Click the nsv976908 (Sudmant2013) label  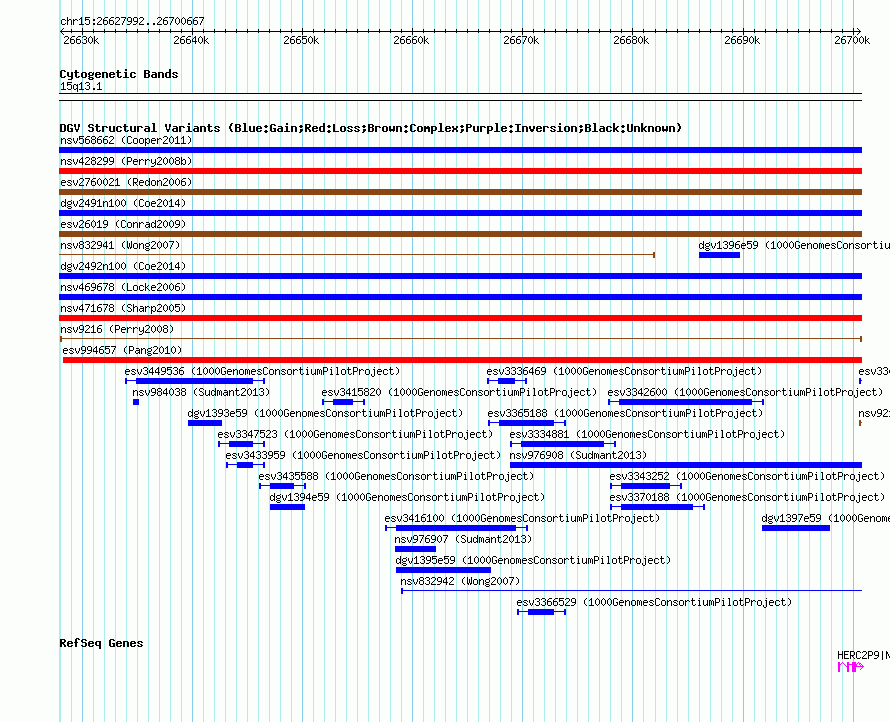click(x=578, y=455)
